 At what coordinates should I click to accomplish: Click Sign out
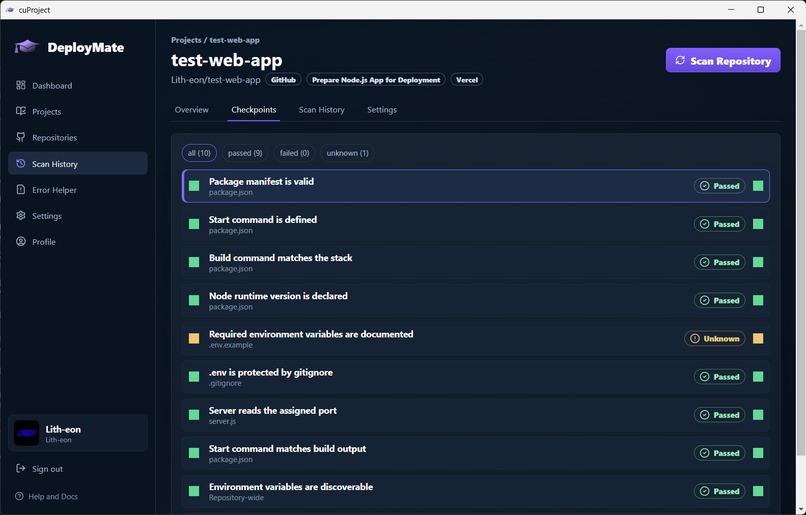tap(40, 469)
